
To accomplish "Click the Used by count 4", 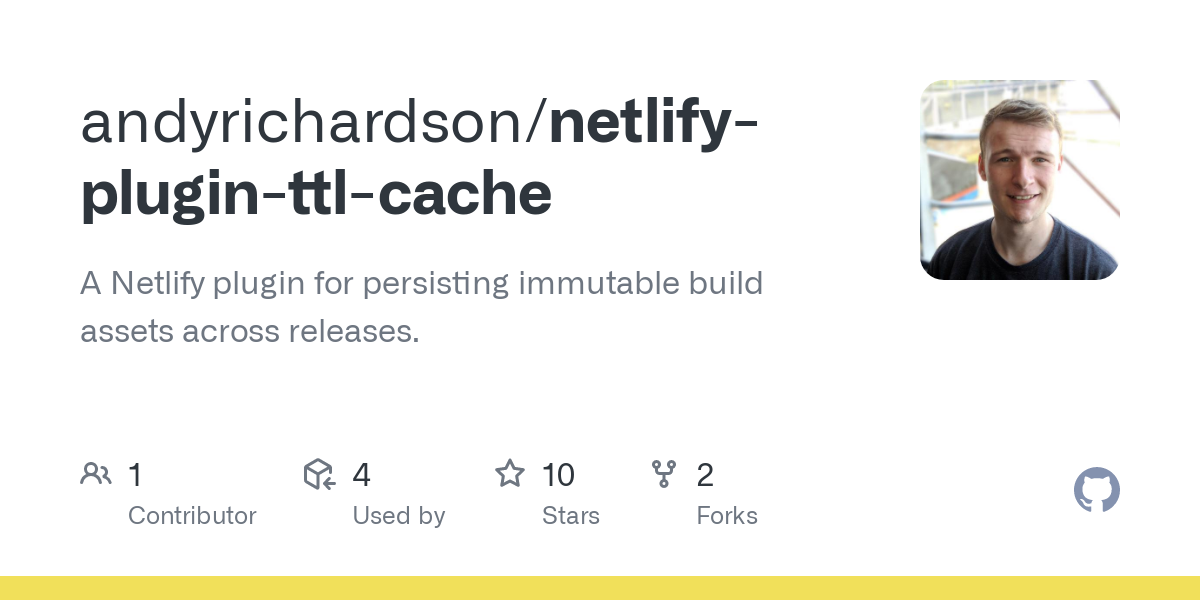I will click(x=361, y=475).
